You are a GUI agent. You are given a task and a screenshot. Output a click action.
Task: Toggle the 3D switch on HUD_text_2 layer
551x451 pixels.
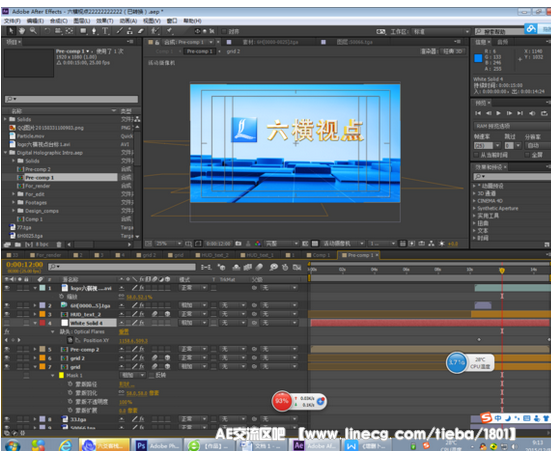click(x=167, y=314)
